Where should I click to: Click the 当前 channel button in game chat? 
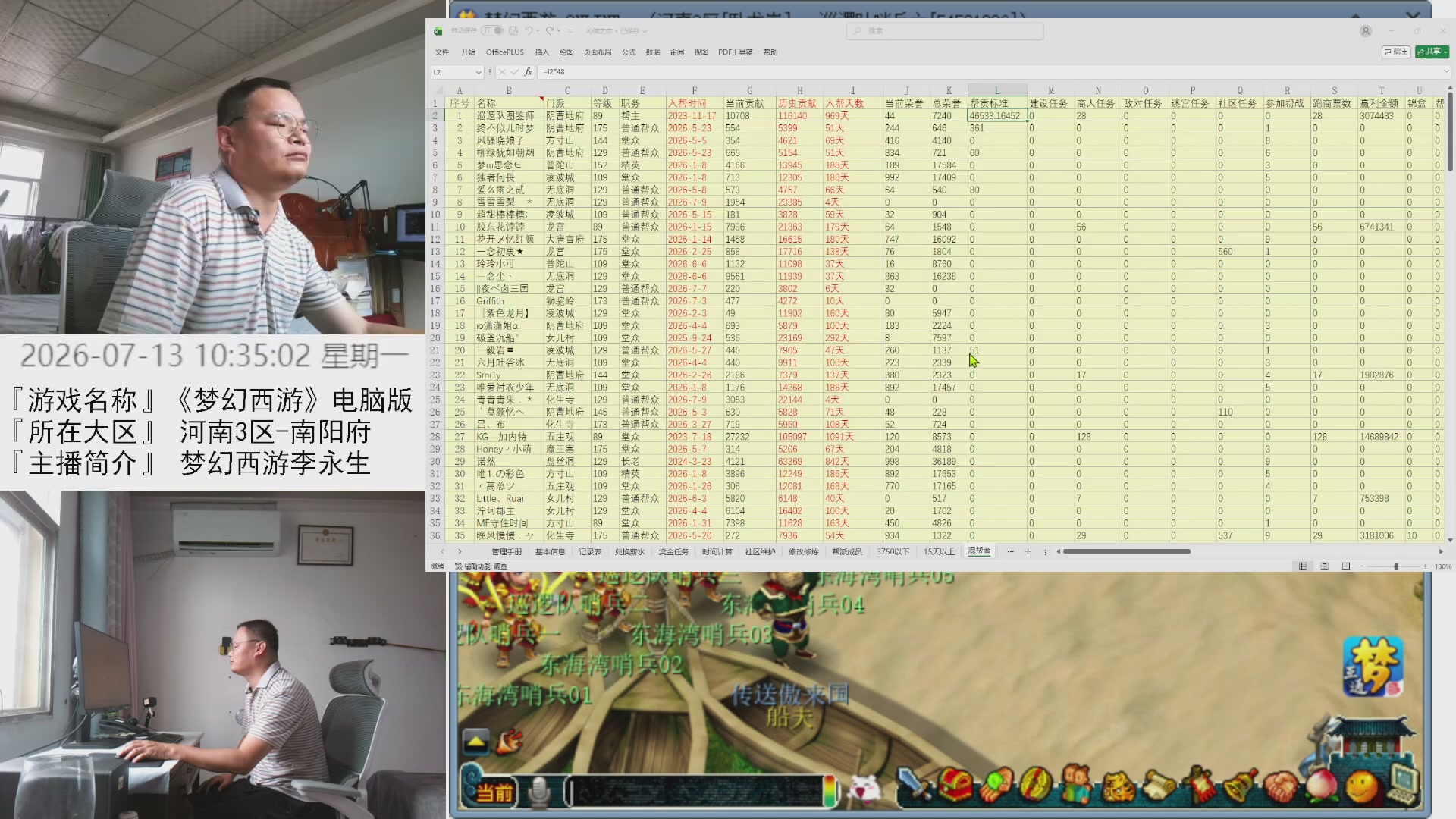[495, 793]
